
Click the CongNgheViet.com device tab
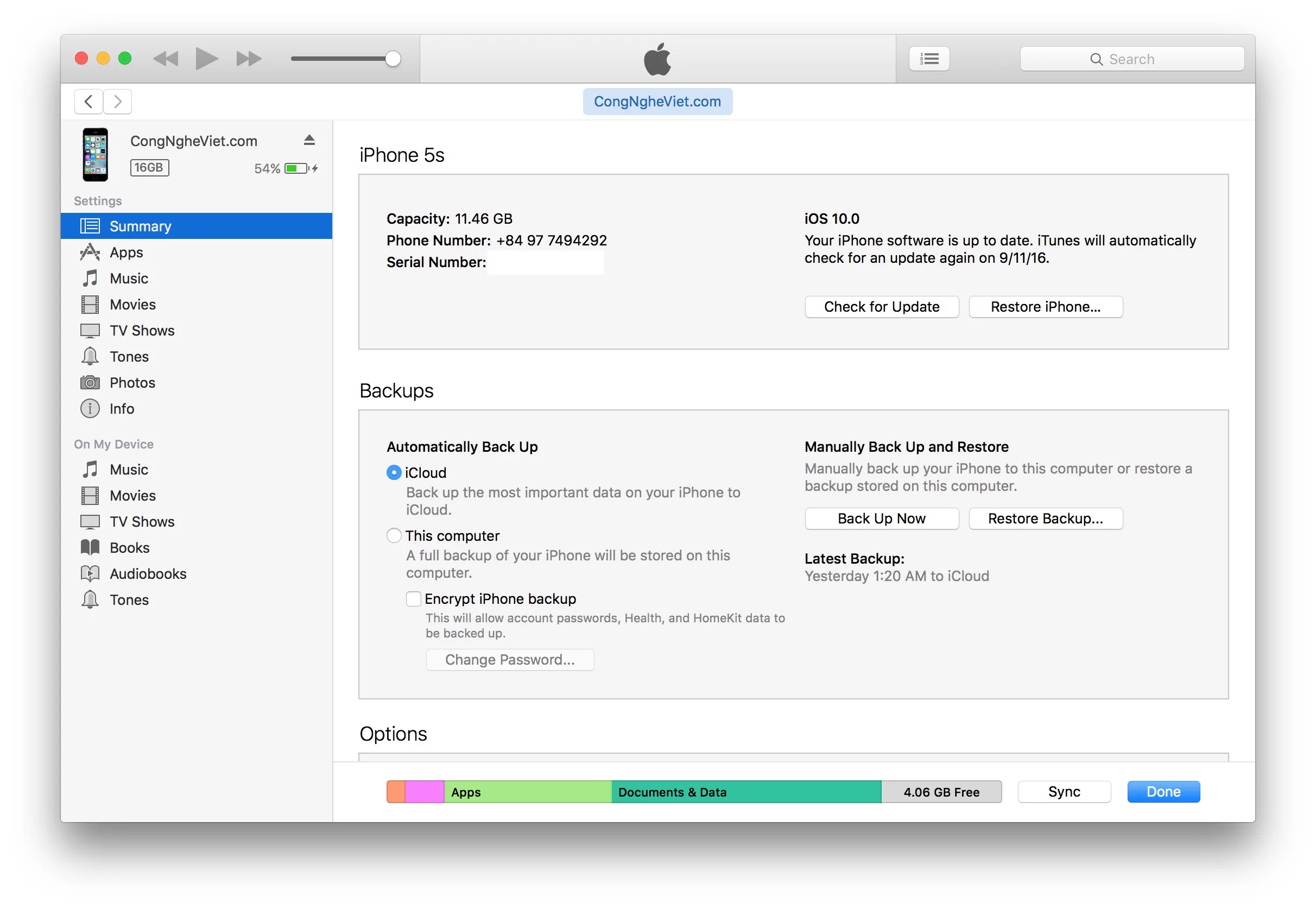(x=657, y=102)
